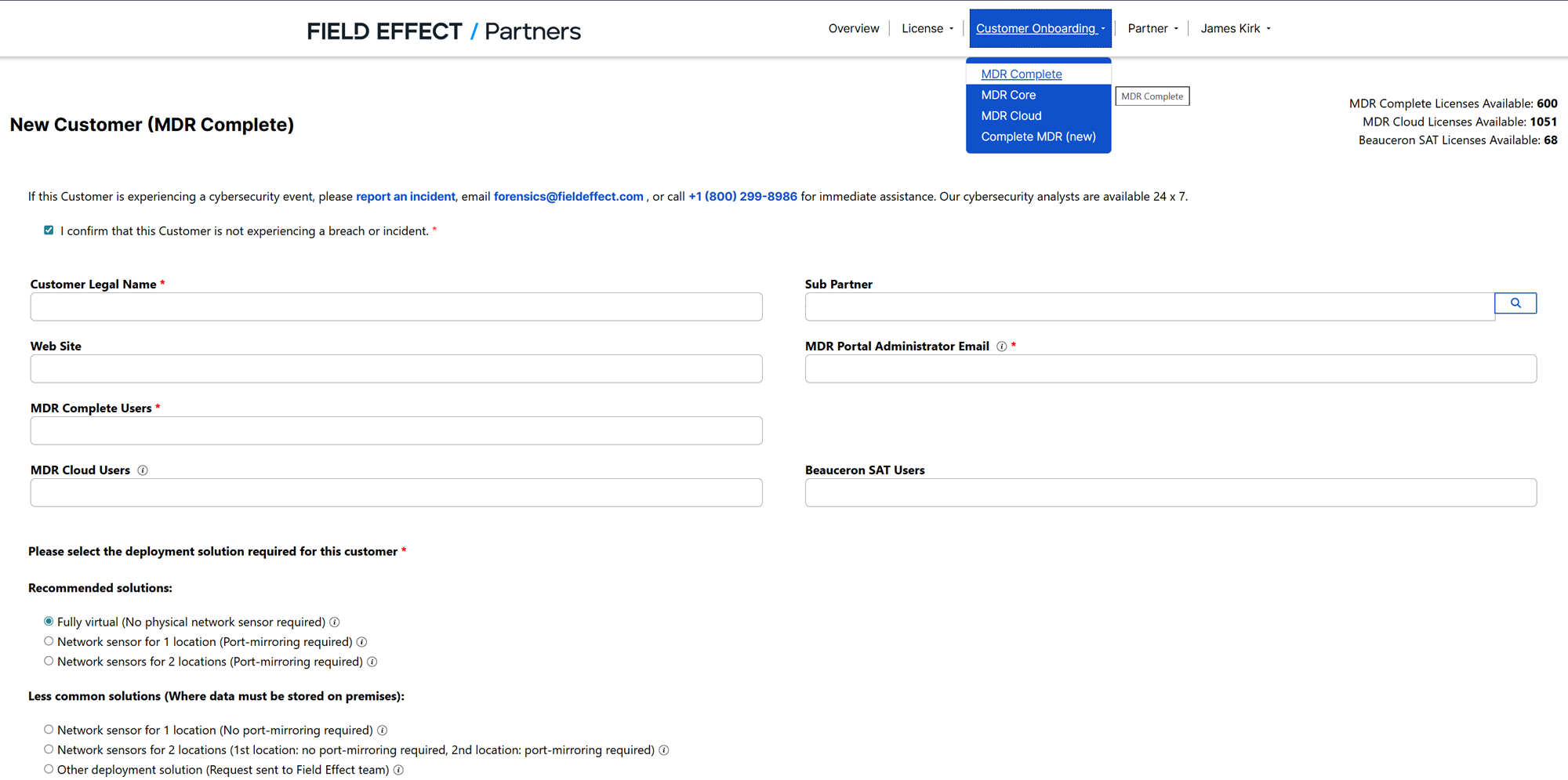The image size is (1568, 780).
Task: Focus the MDR Portal Administrator Email field
Action: 1171,368
